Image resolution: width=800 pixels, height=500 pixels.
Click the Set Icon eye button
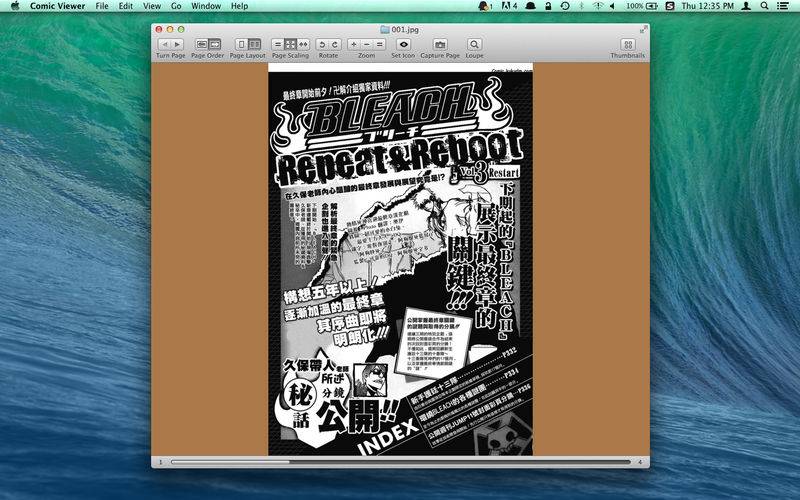click(403, 44)
